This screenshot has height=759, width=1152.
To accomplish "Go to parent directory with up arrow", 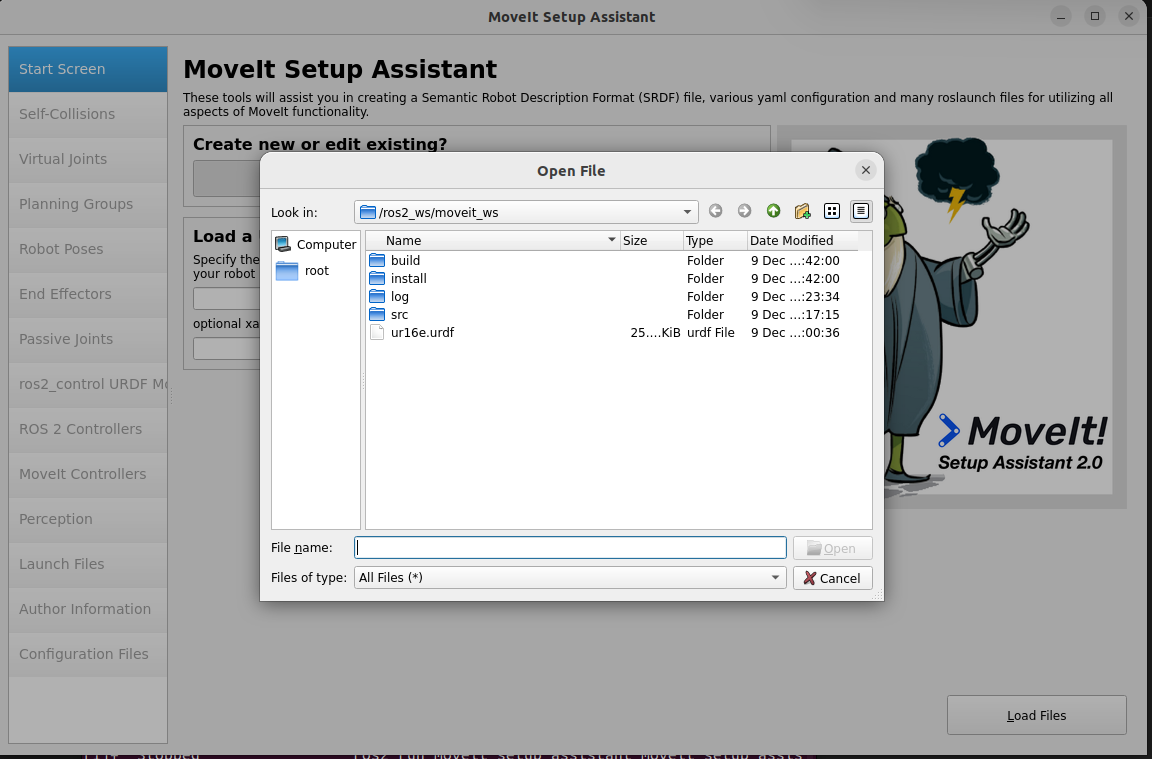I will pos(773,211).
